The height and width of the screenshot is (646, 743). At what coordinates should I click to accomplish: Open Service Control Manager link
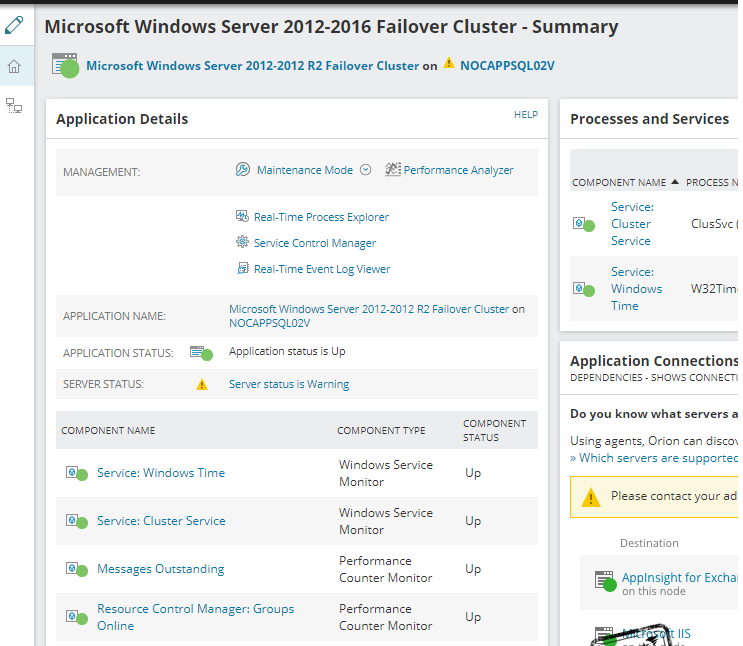click(315, 243)
